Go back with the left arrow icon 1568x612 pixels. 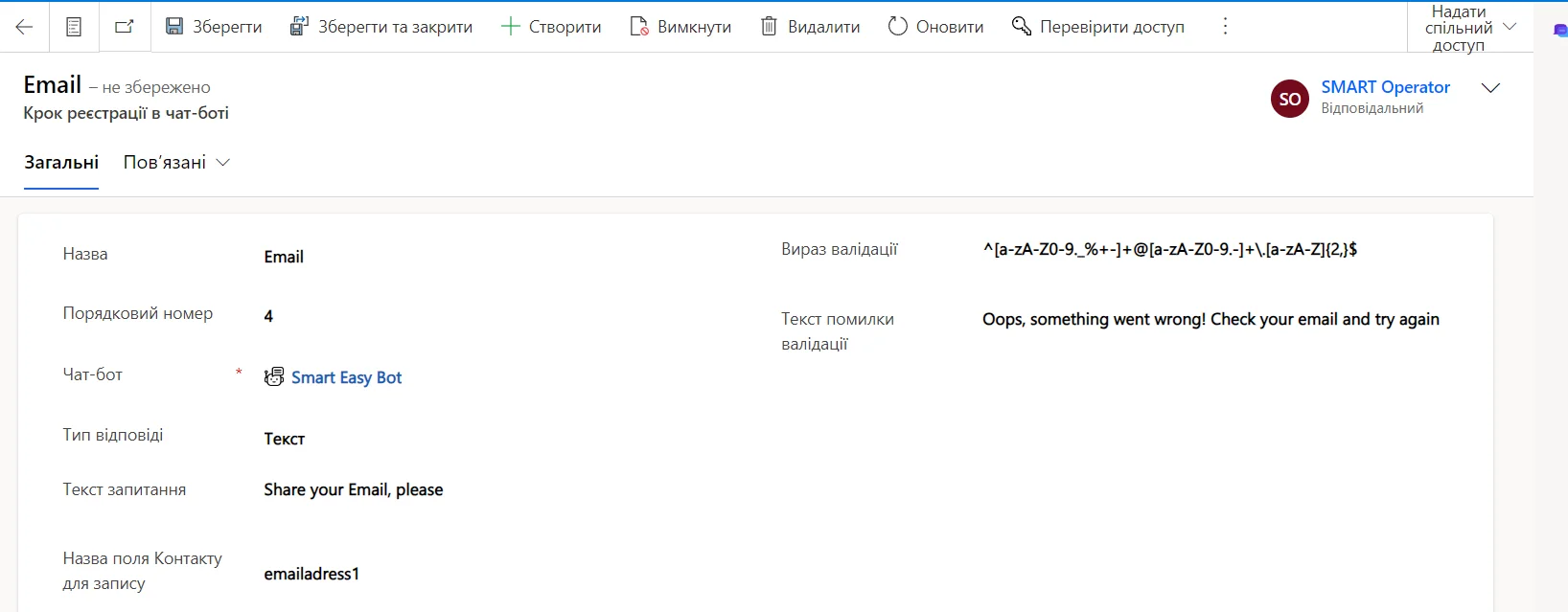(x=24, y=27)
